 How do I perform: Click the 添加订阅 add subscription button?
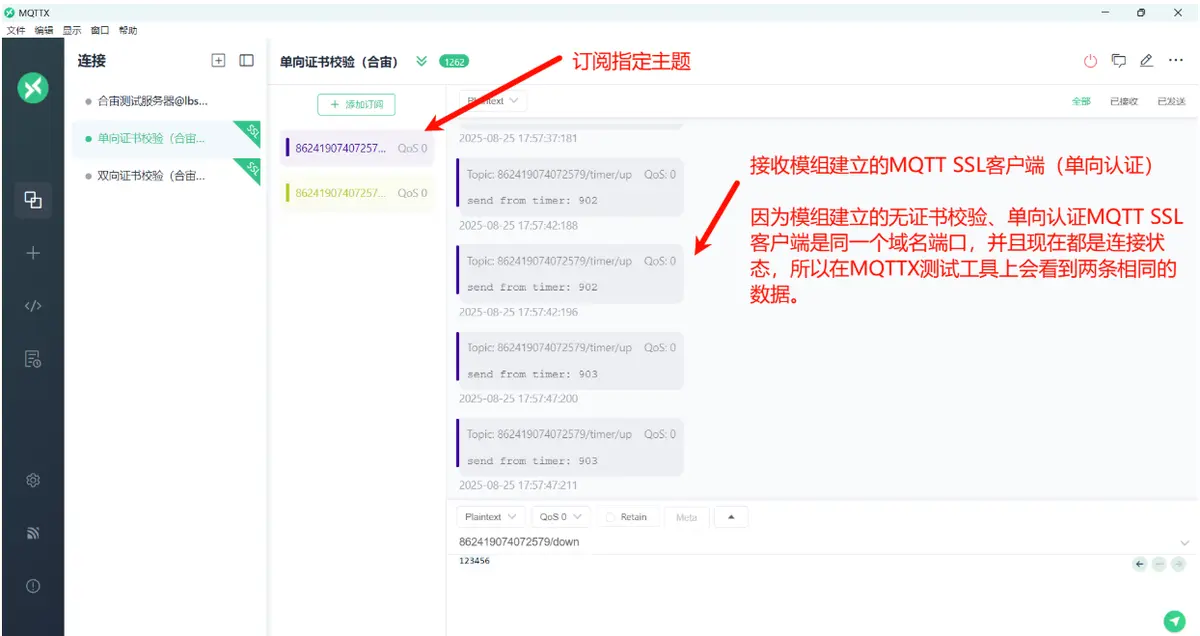(x=356, y=104)
